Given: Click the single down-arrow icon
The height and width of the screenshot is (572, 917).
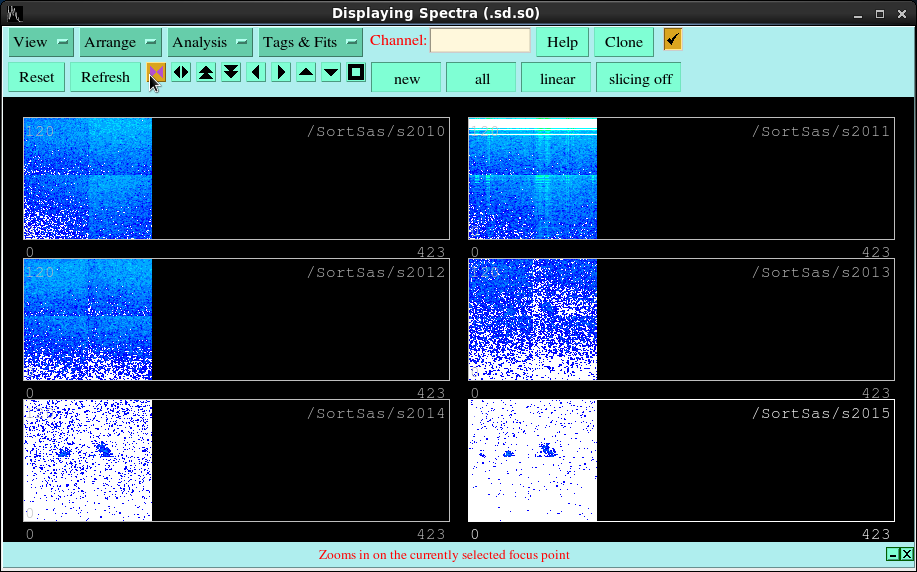Looking at the screenshot, I should pos(331,73).
